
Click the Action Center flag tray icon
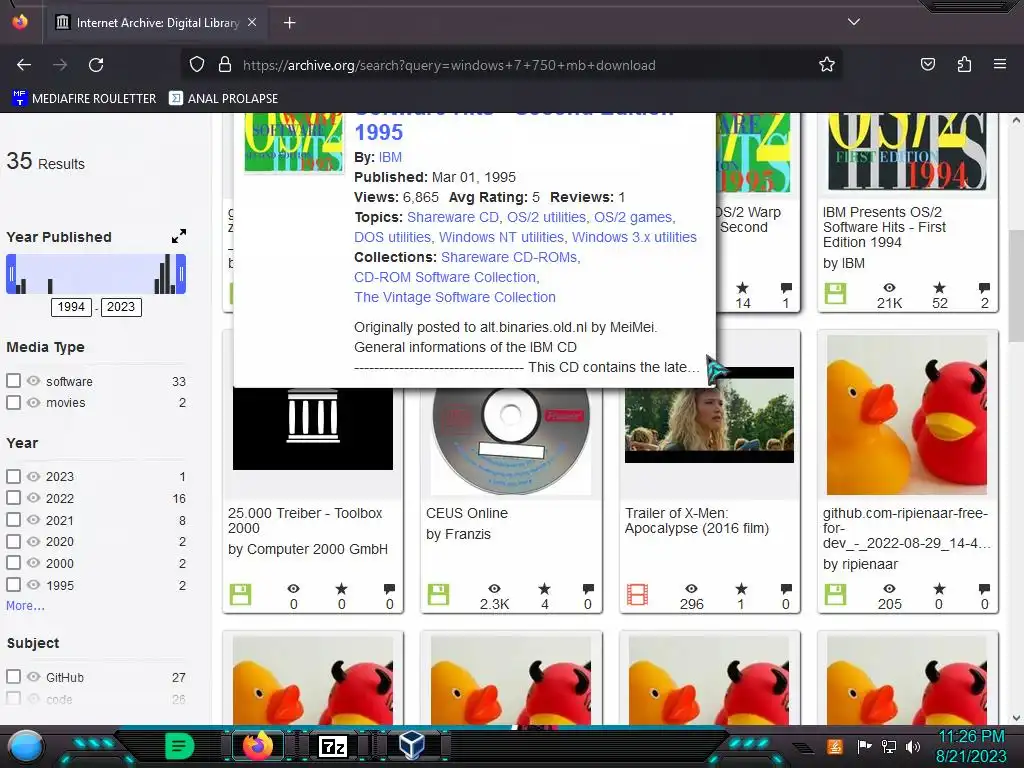click(864, 746)
